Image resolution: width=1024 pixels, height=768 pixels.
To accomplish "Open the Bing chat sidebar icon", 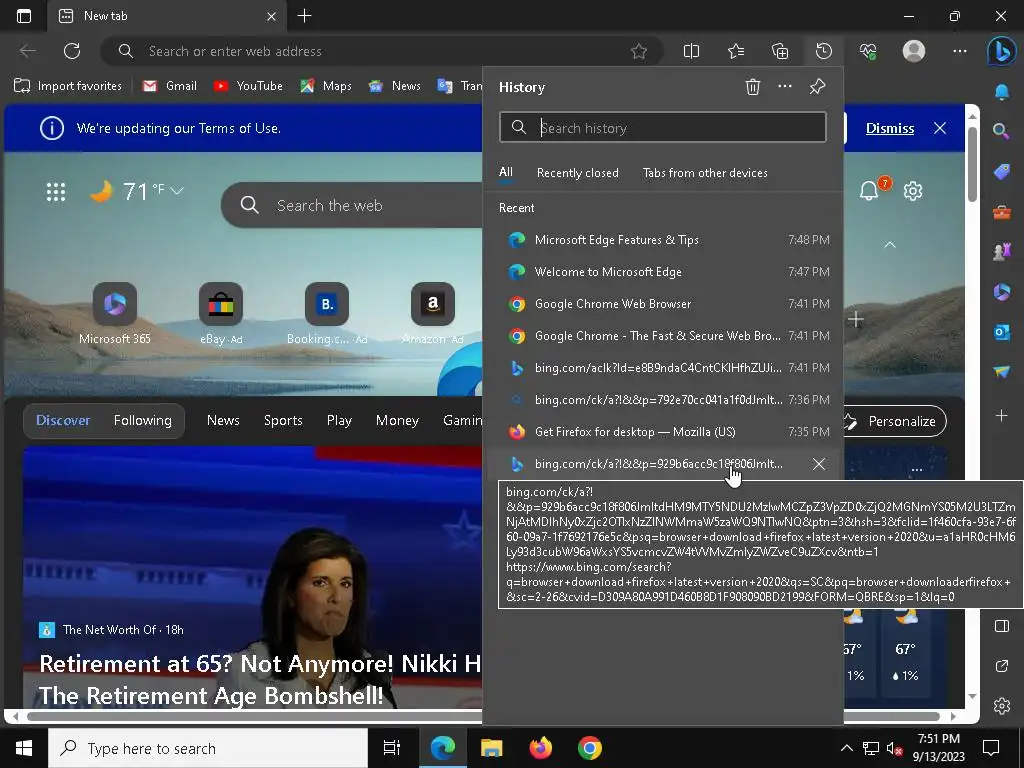I will [x=1001, y=51].
